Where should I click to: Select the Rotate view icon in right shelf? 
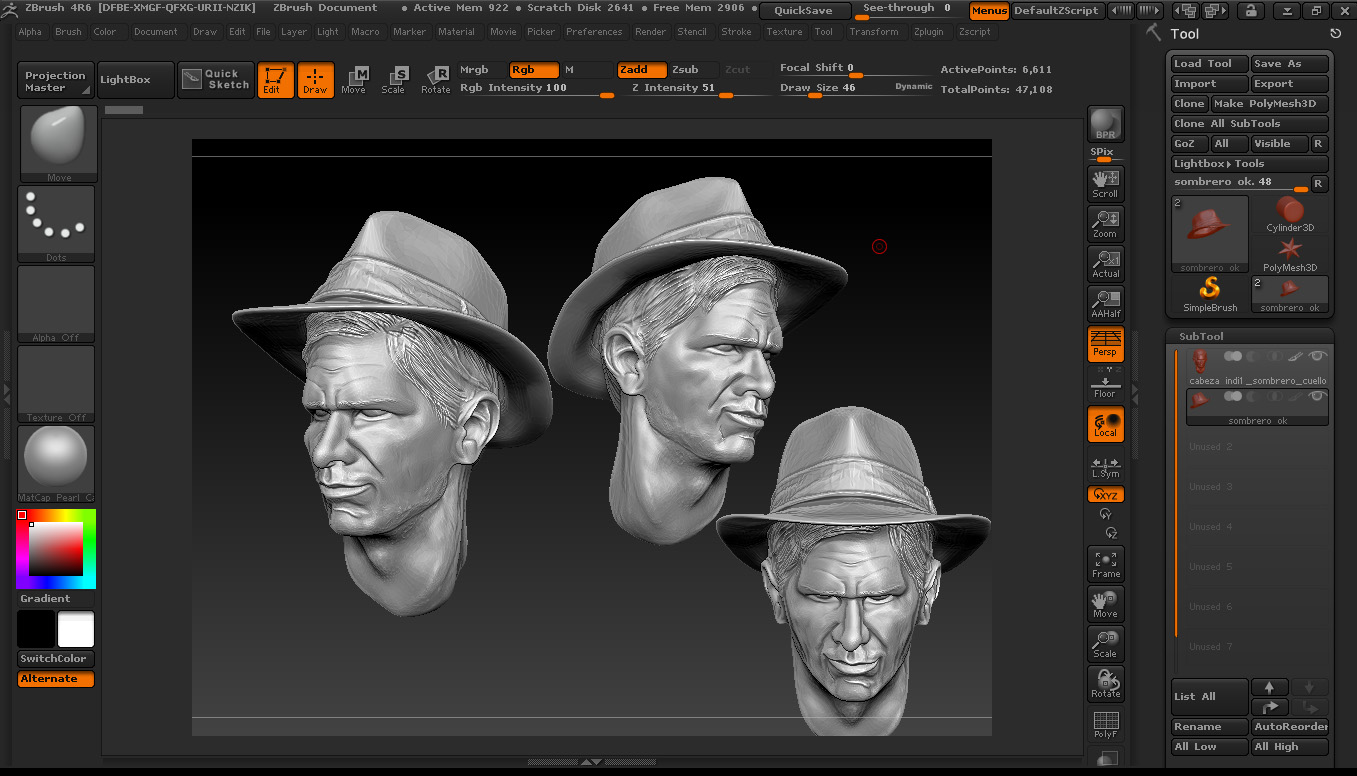pos(1105,683)
